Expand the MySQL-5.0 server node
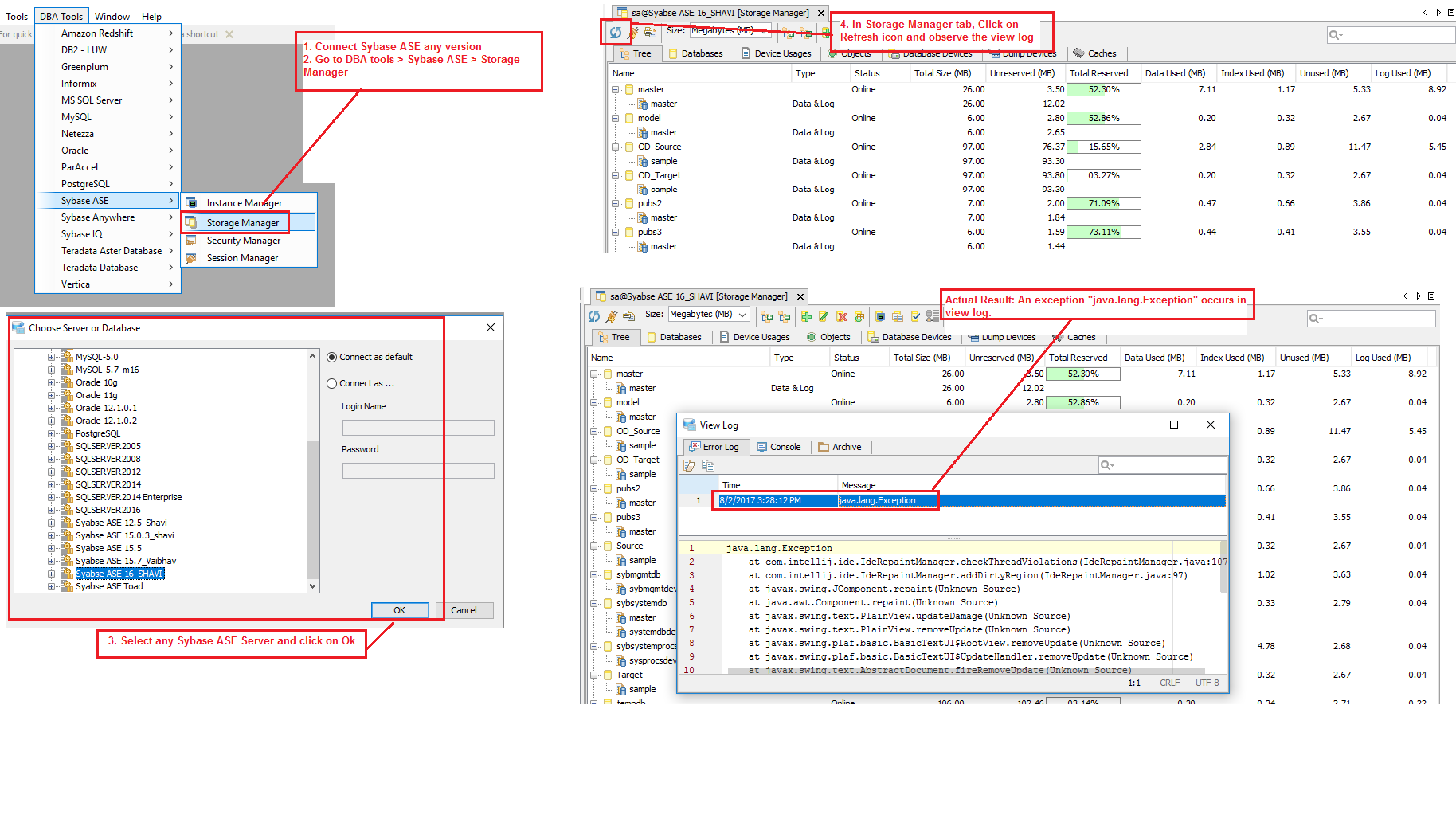 click(51, 358)
